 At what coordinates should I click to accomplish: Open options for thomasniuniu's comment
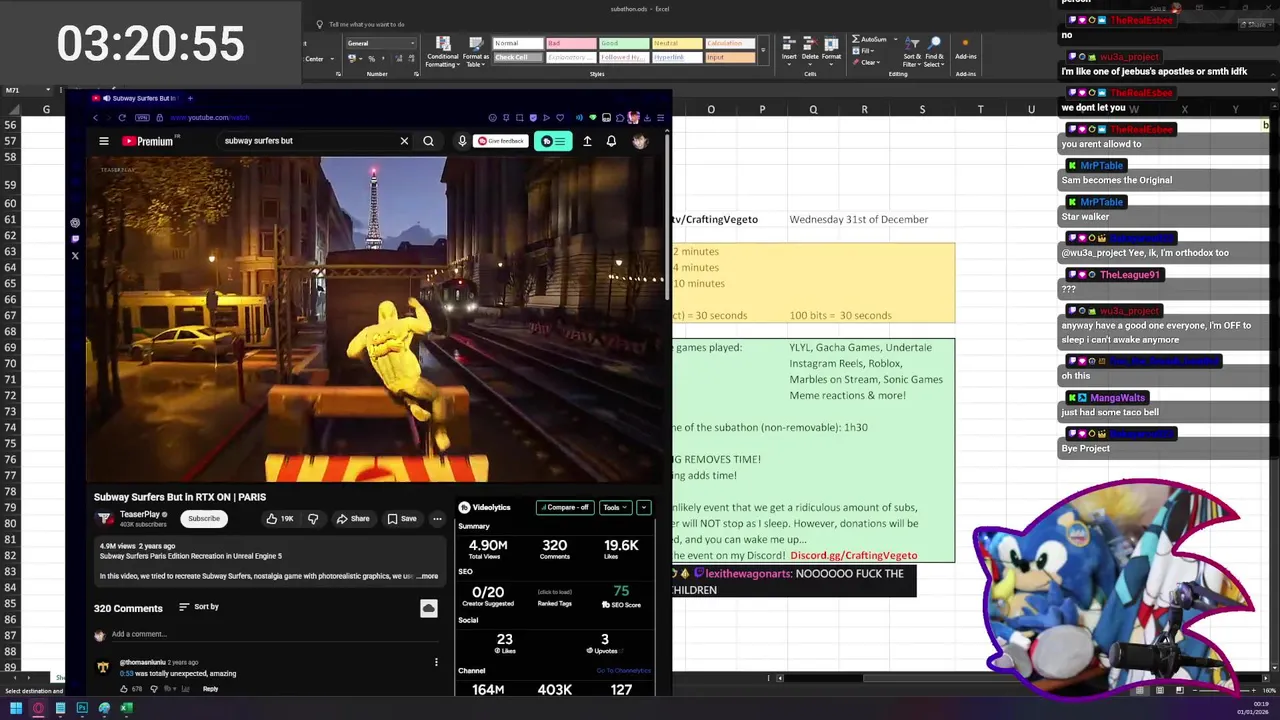pyautogui.click(x=436, y=662)
